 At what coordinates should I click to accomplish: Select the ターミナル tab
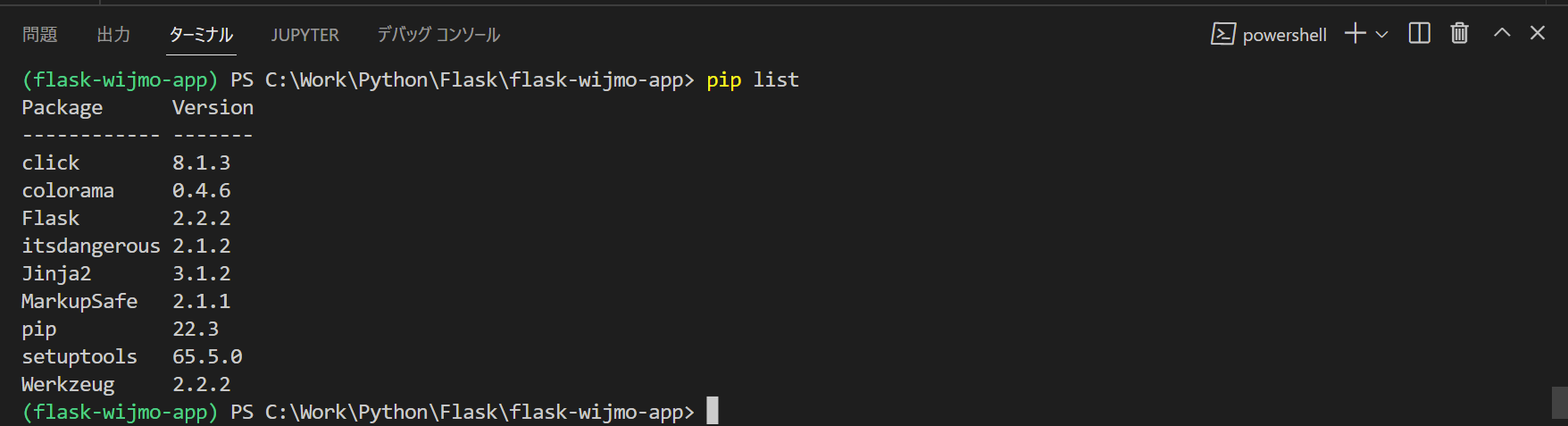(x=201, y=35)
